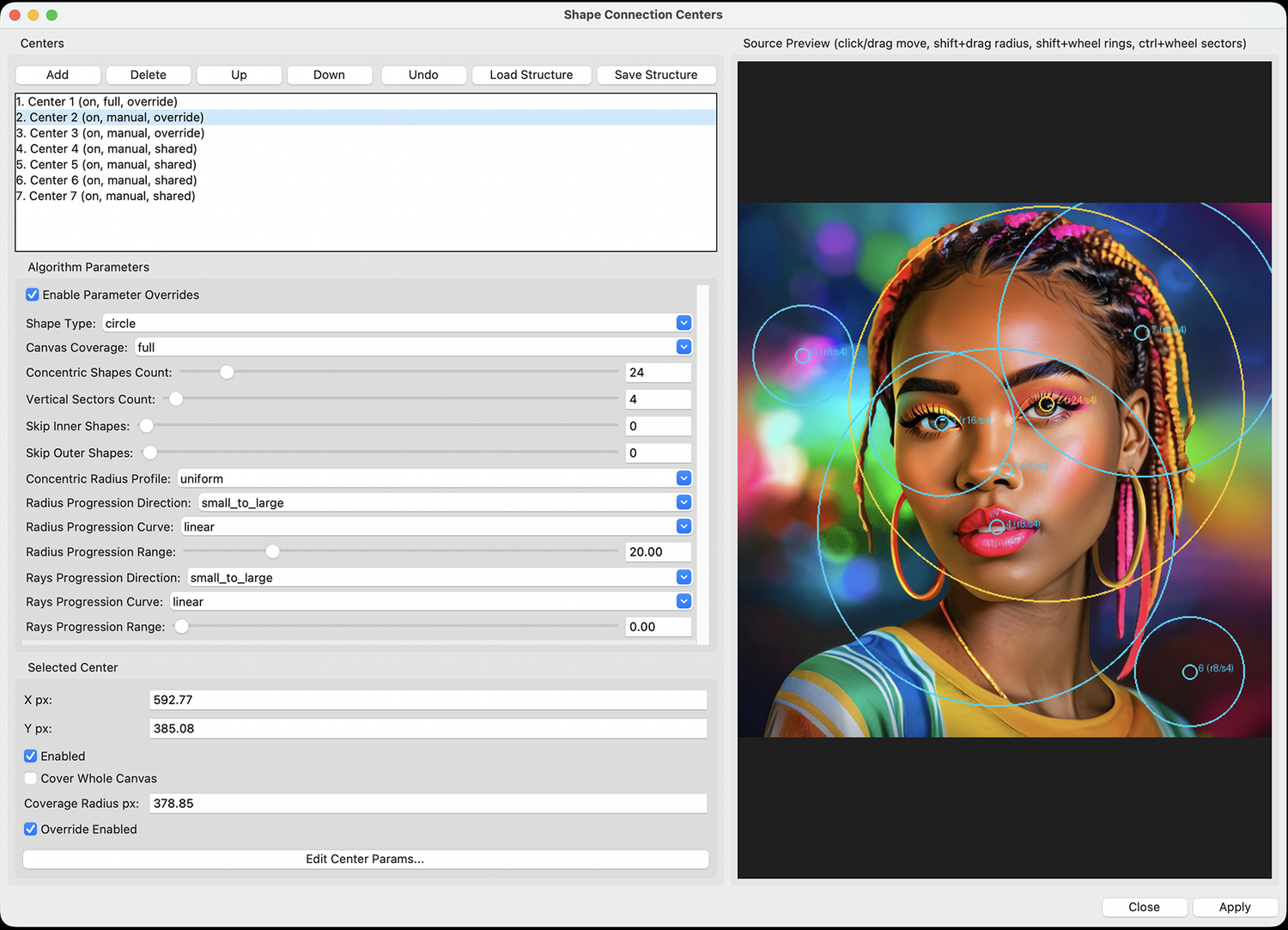Click the Concentric Shapes Count value field

coord(659,373)
